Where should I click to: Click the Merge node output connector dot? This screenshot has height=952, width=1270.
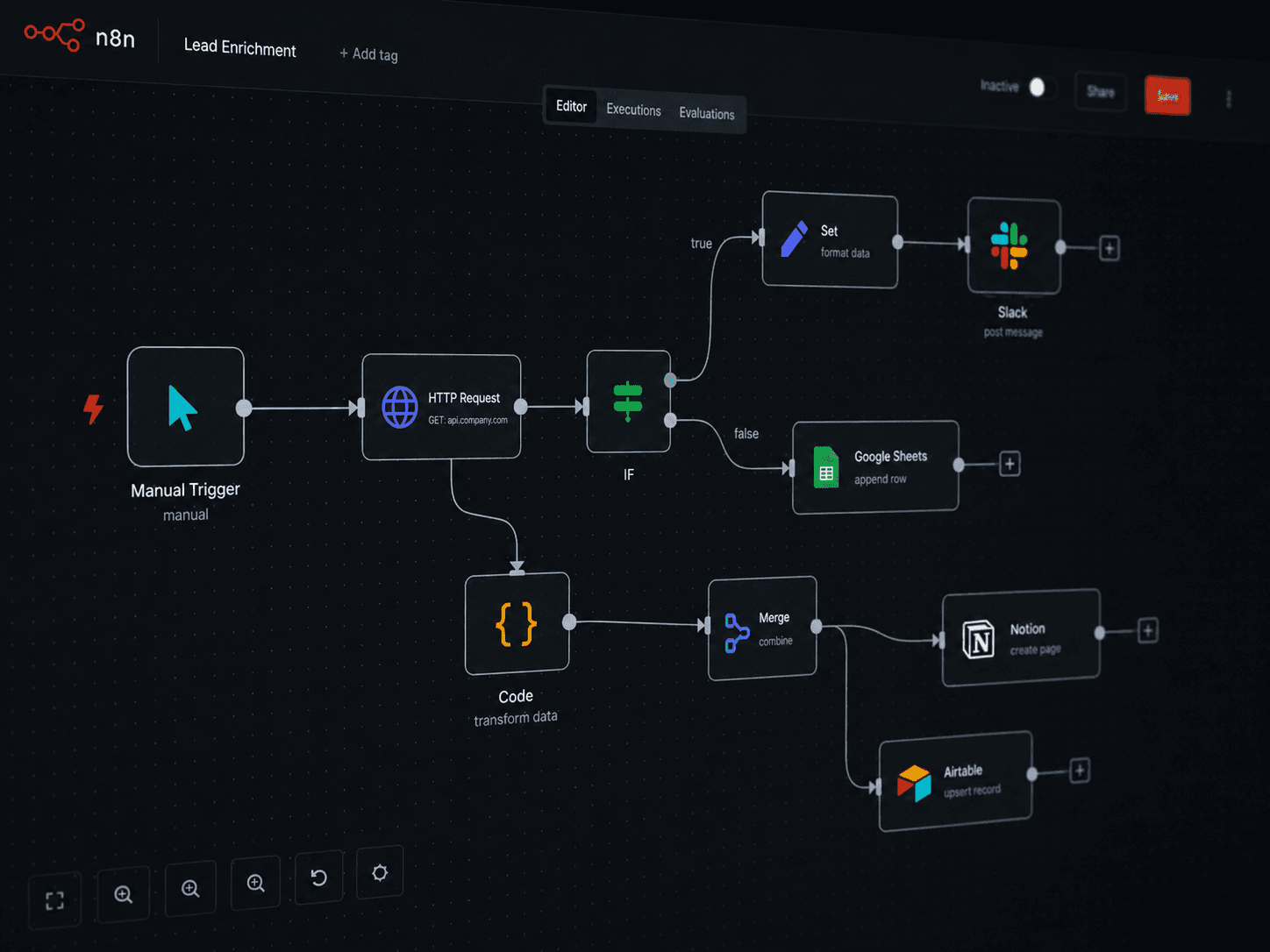click(817, 626)
